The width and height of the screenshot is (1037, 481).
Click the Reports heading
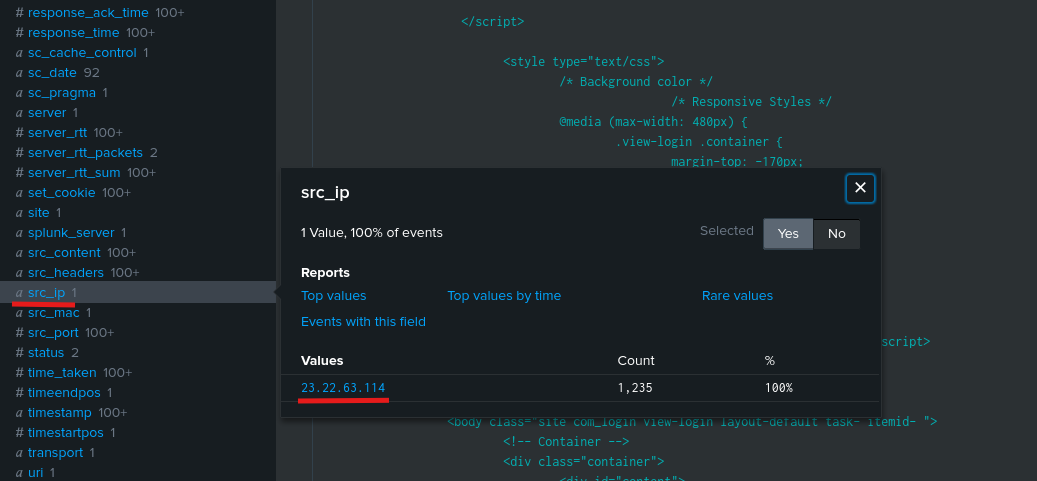coord(325,273)
